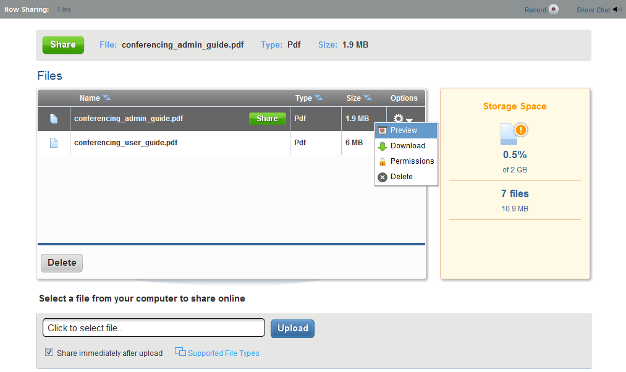Click the Permissions lock icon
Viewport: 626px width, 372px height.
click(382, 161)
